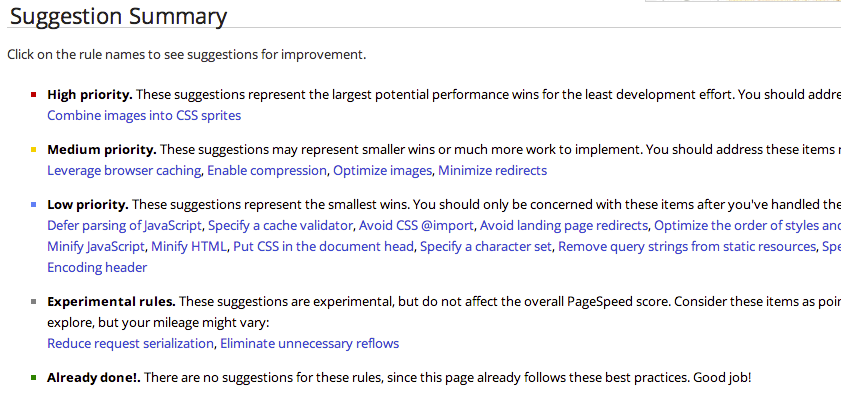
Task: Click the green Already done bullet marker
Action: click(x=34, y=378)
